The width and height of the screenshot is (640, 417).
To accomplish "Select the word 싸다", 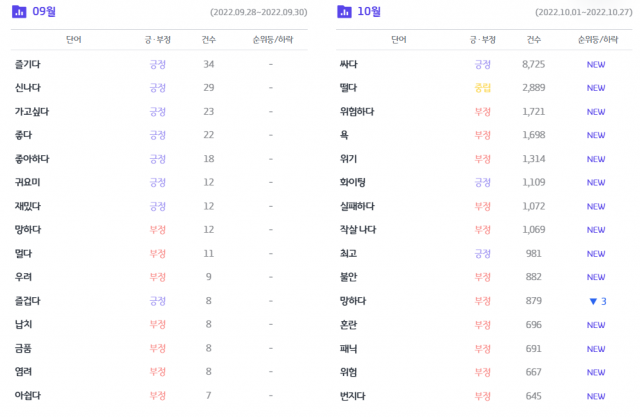I will click(x=349, y=64).
